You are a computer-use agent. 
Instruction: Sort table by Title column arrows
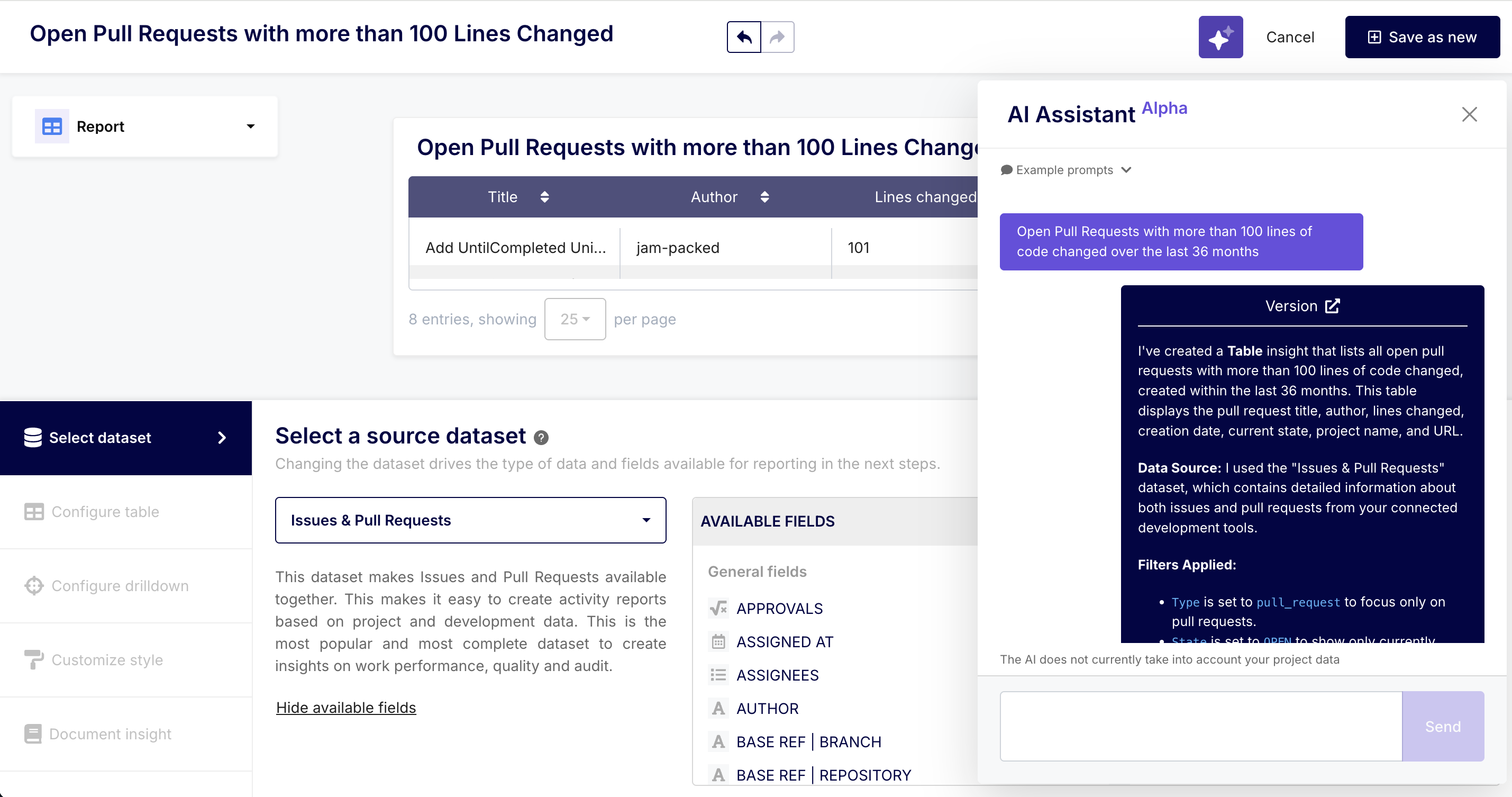pos(545,197)
